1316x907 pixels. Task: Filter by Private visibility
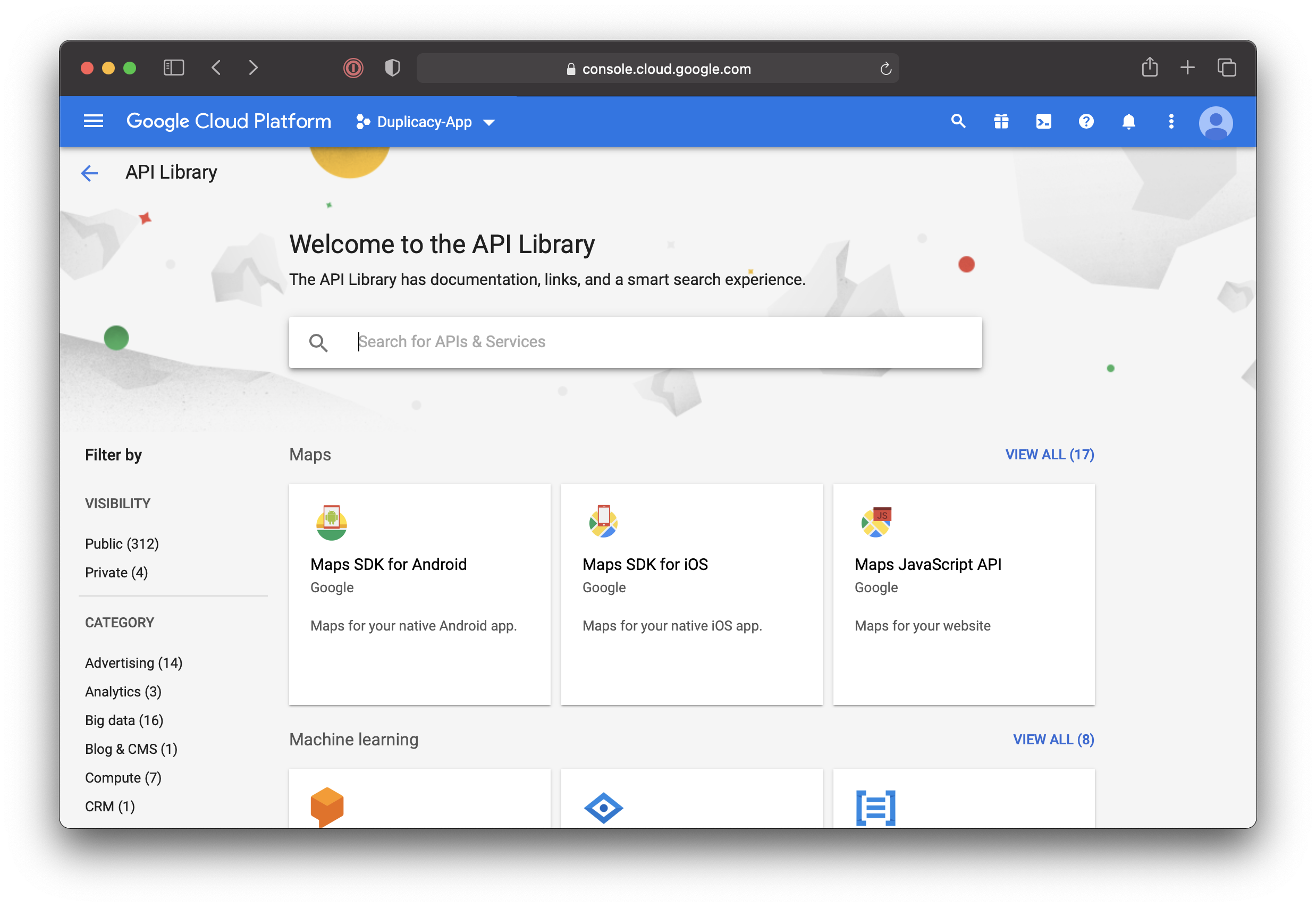tap(116, 572)
